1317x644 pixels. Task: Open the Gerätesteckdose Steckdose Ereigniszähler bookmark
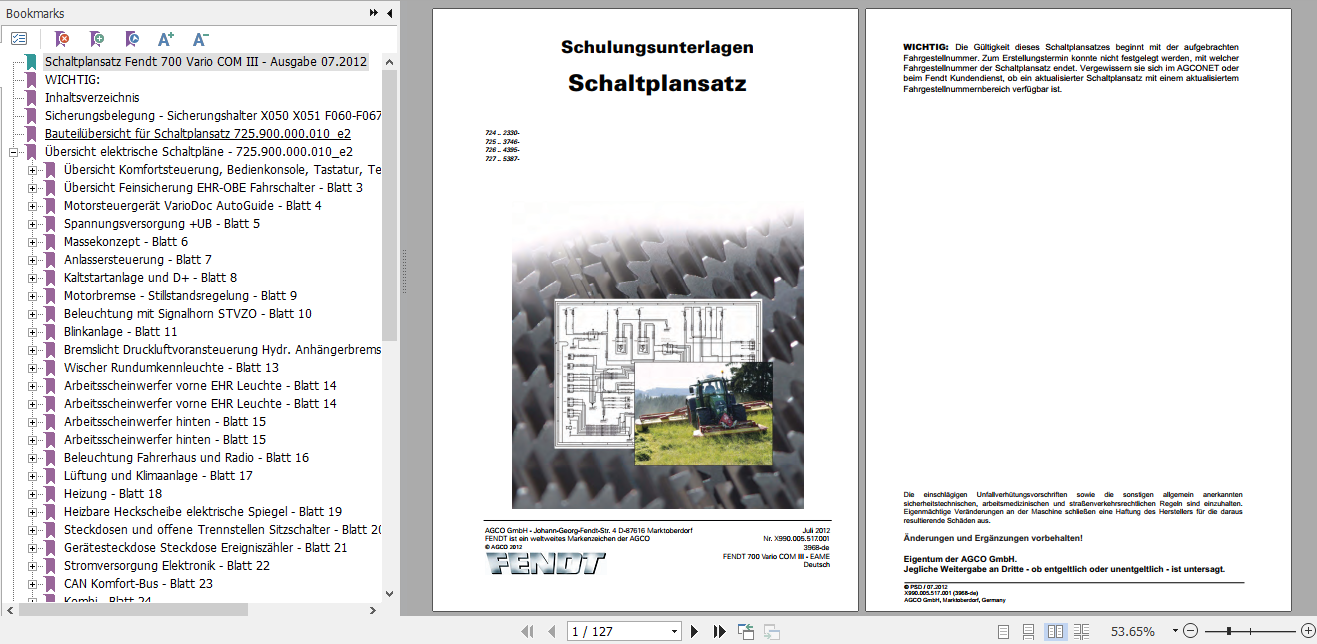coord(205,548)
